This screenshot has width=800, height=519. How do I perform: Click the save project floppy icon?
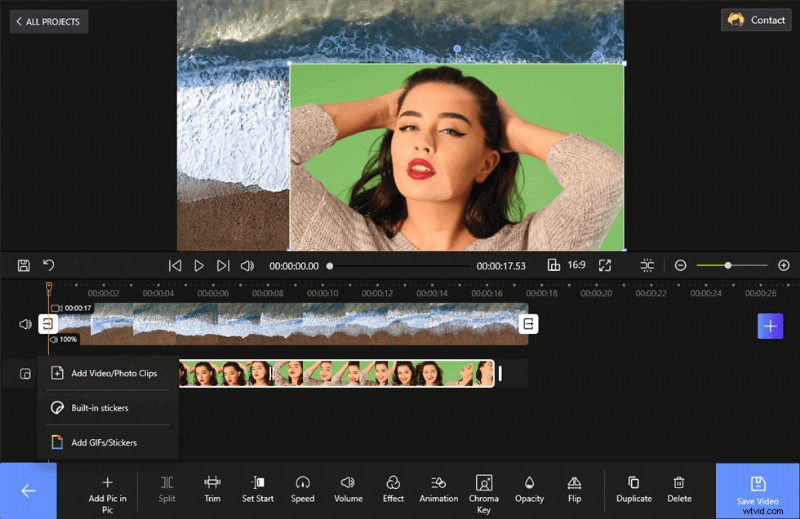click(x=23, y=265)
